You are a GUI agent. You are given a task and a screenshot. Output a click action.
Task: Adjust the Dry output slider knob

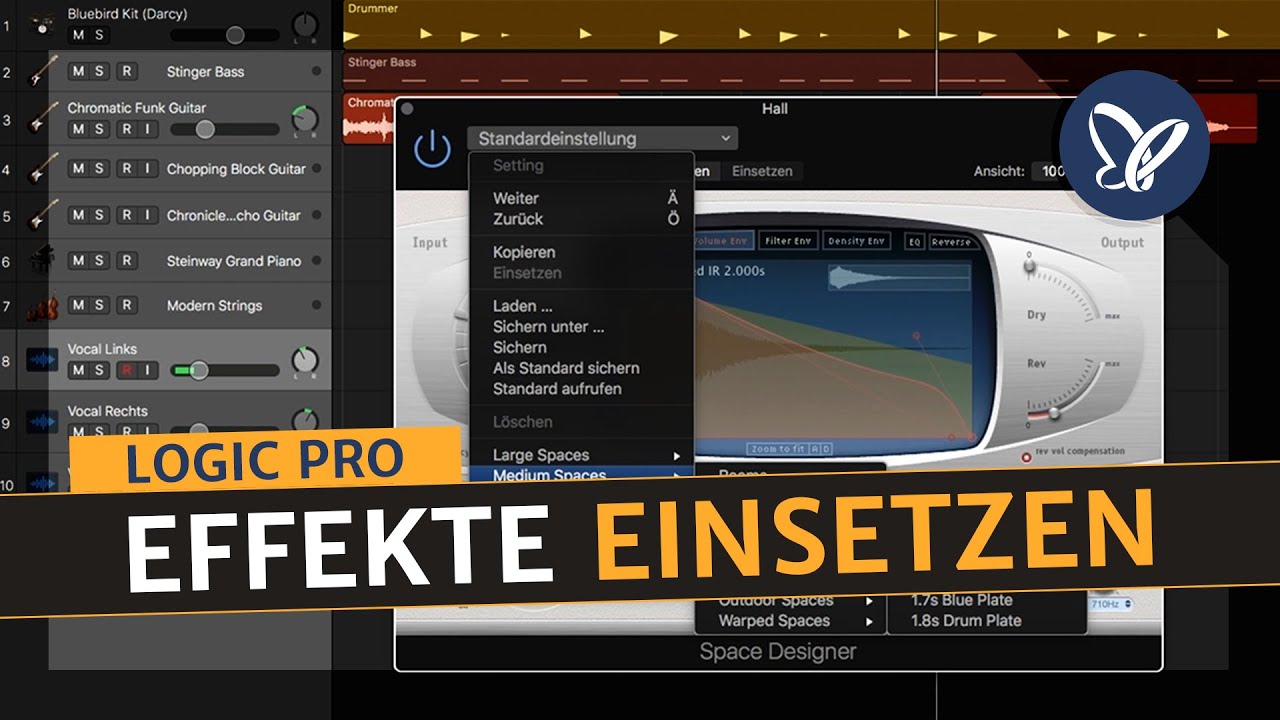(x=1029, y=267)
